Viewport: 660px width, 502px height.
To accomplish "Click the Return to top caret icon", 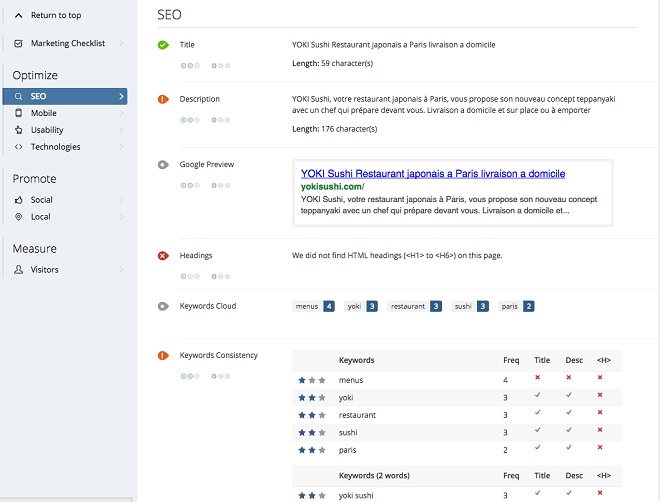I will coord(18,16).
